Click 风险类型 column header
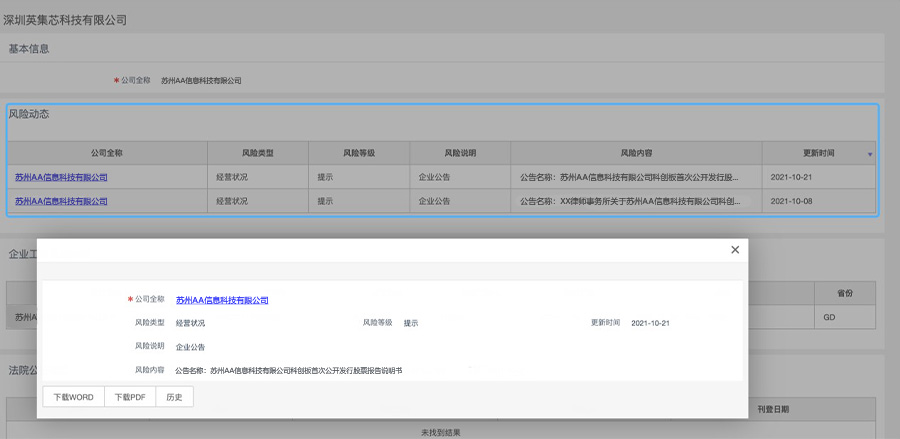The width and height of the screenshot is (900, 439). (258, 153)
